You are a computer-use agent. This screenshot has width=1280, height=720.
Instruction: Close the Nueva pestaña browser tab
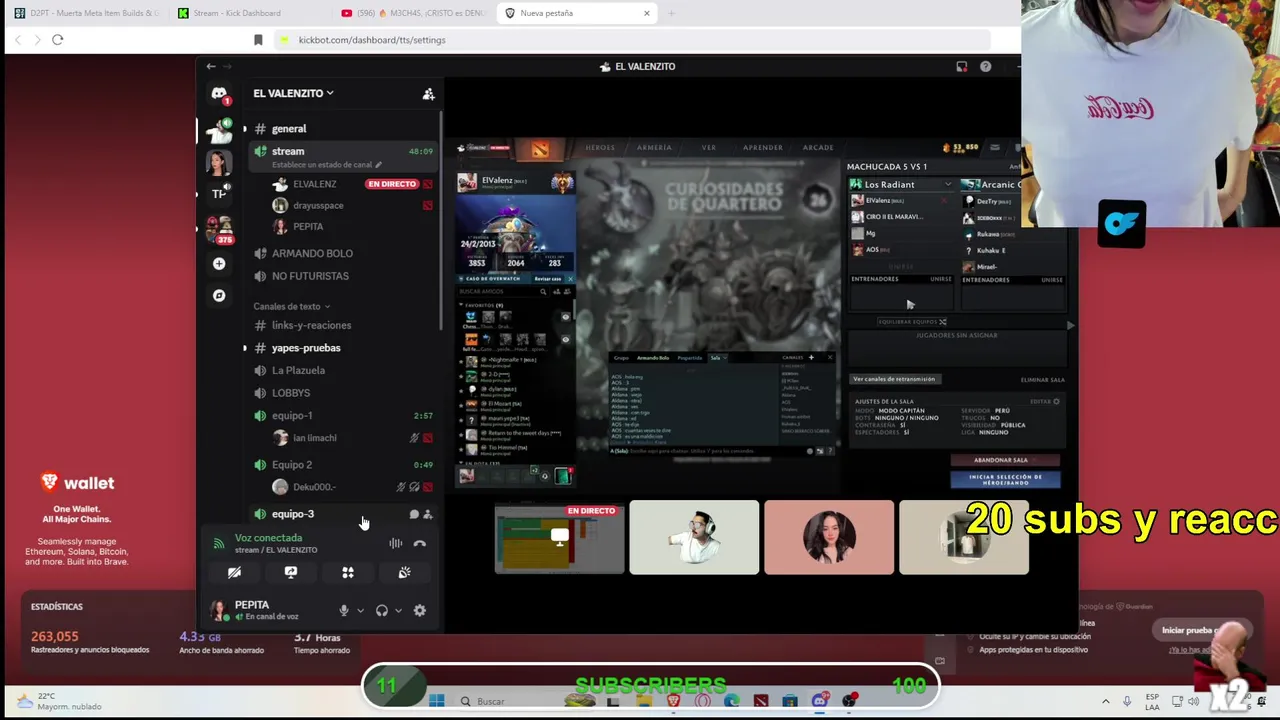coord(646,13)
